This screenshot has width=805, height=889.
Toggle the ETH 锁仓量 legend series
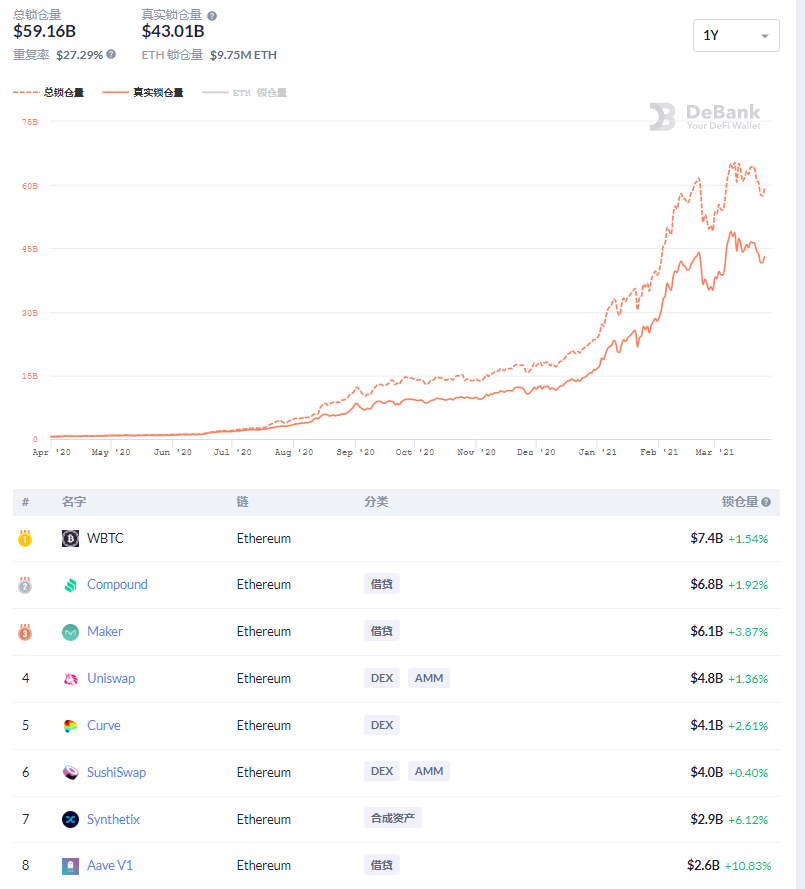pyautogui.click(x=244, y=92)
